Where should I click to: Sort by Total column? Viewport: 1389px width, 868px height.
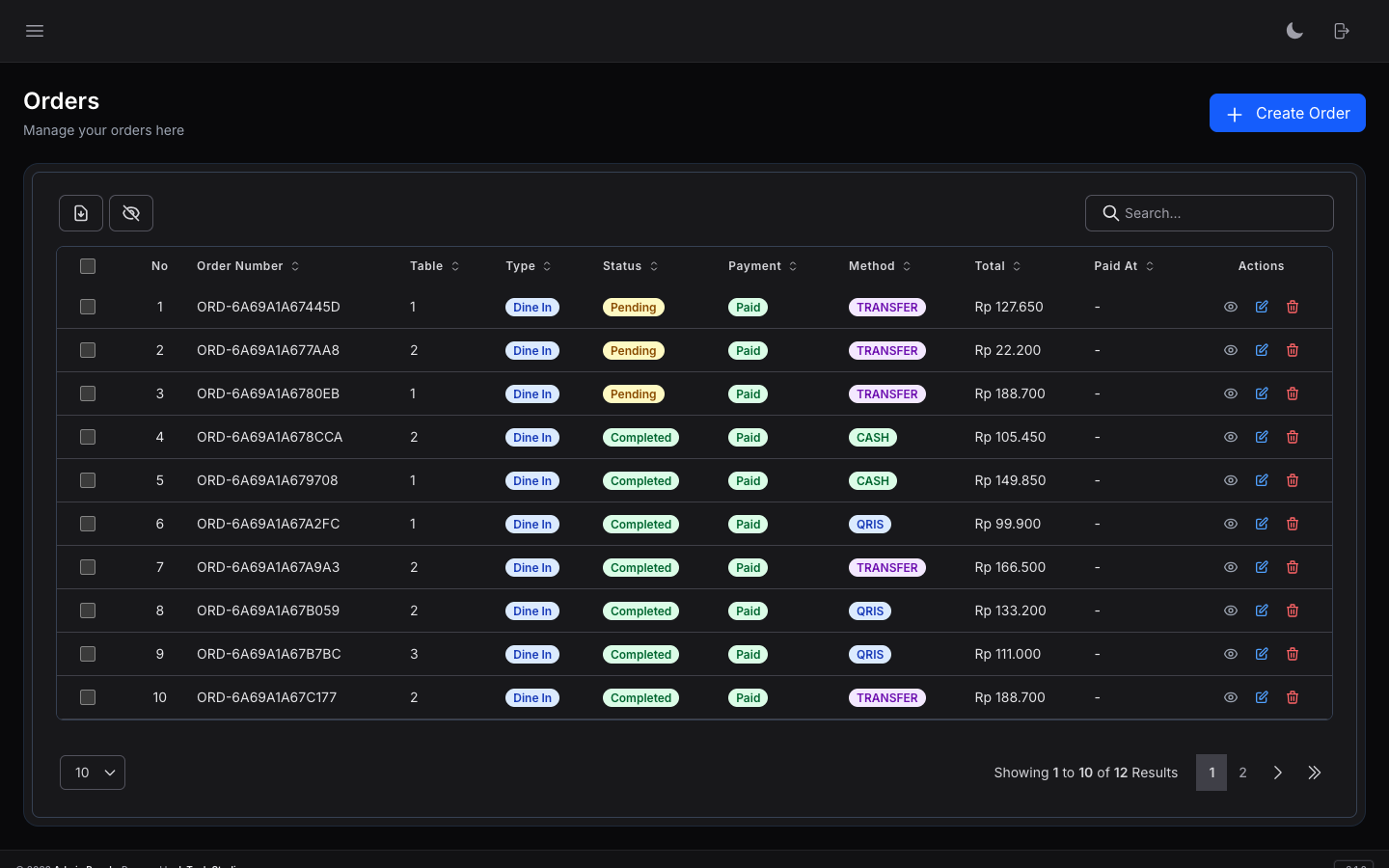tap(997, 266)
